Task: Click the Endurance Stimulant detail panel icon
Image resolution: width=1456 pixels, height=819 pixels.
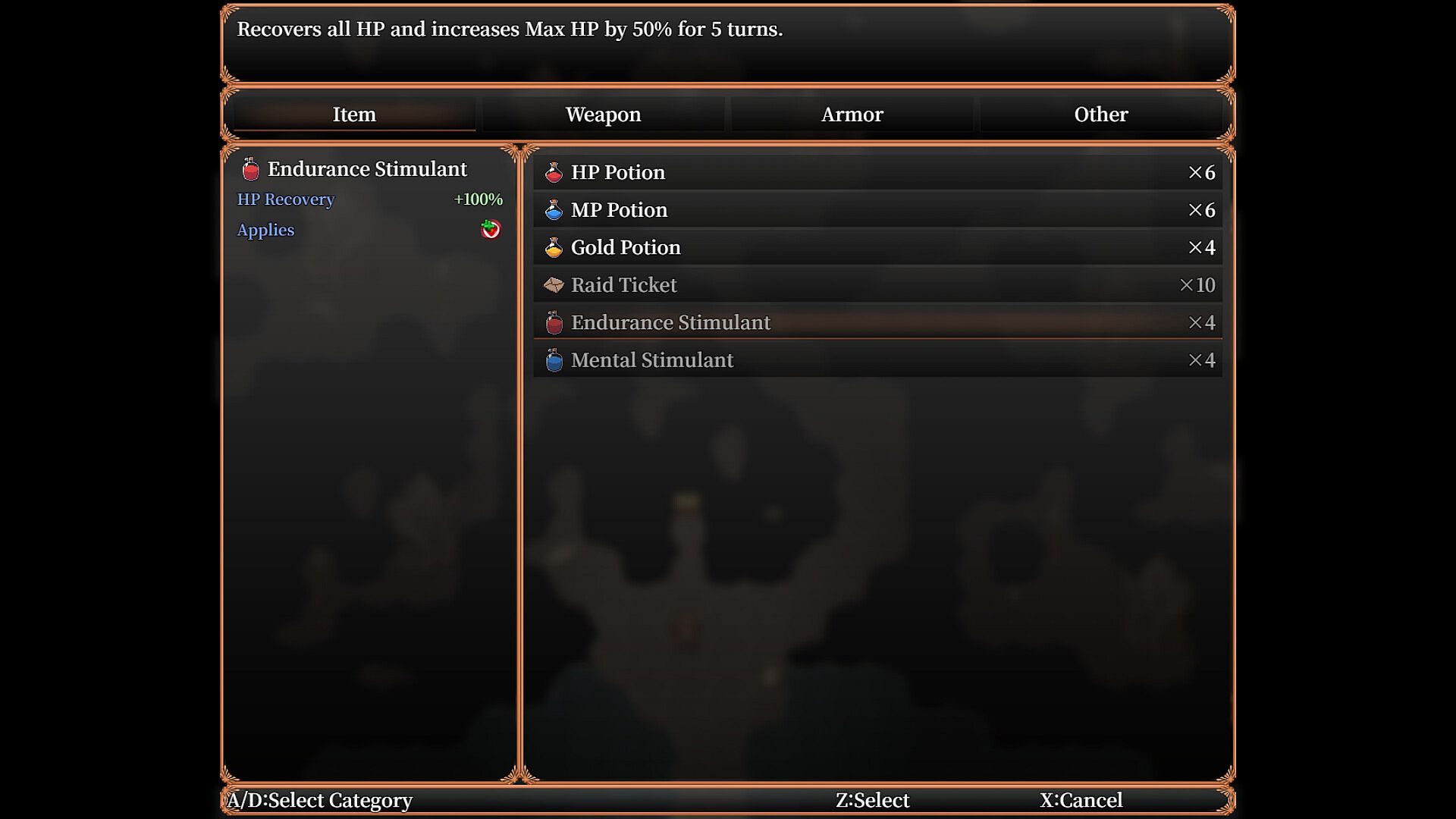Action: [250, 169]
